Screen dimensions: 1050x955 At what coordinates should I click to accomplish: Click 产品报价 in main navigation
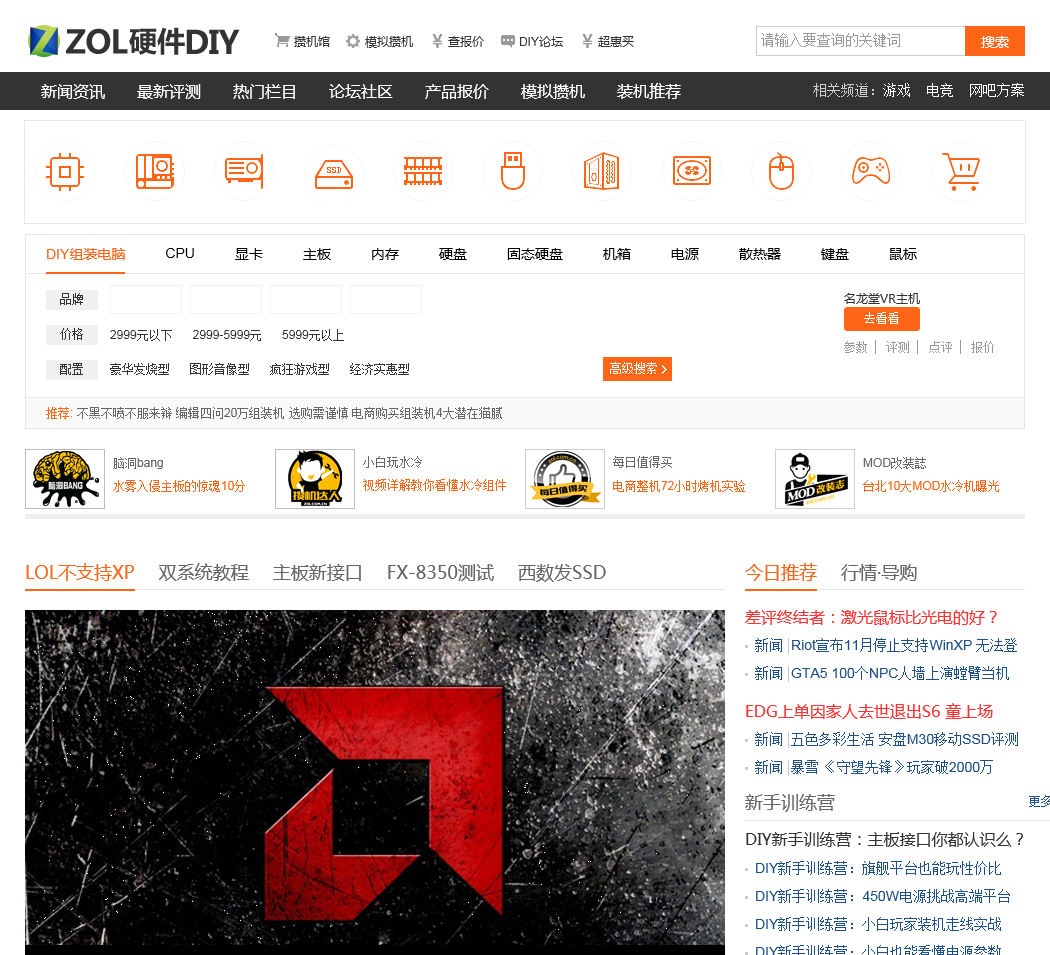[x=457, y=91]
